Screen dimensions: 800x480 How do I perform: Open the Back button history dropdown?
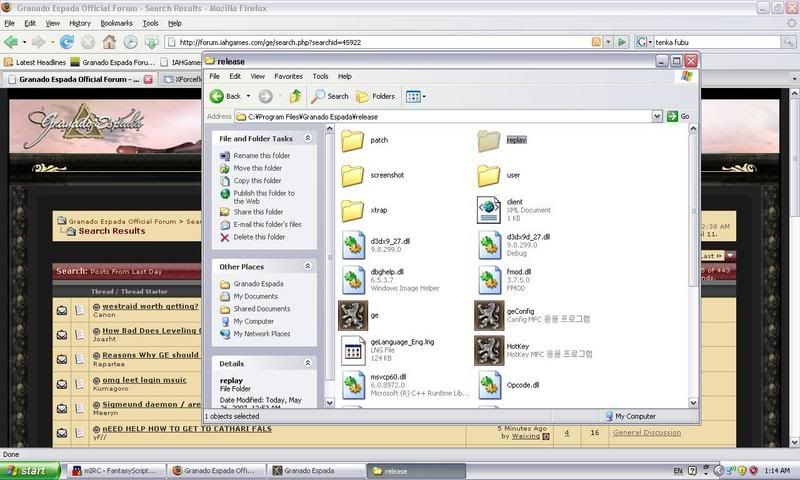tap(248, 96)
